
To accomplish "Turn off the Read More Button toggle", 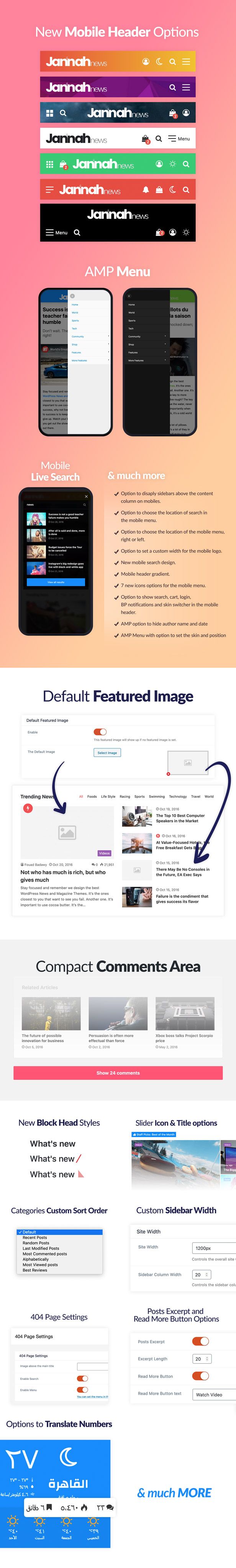I will pyautogui.click(x=201, y=1376).
